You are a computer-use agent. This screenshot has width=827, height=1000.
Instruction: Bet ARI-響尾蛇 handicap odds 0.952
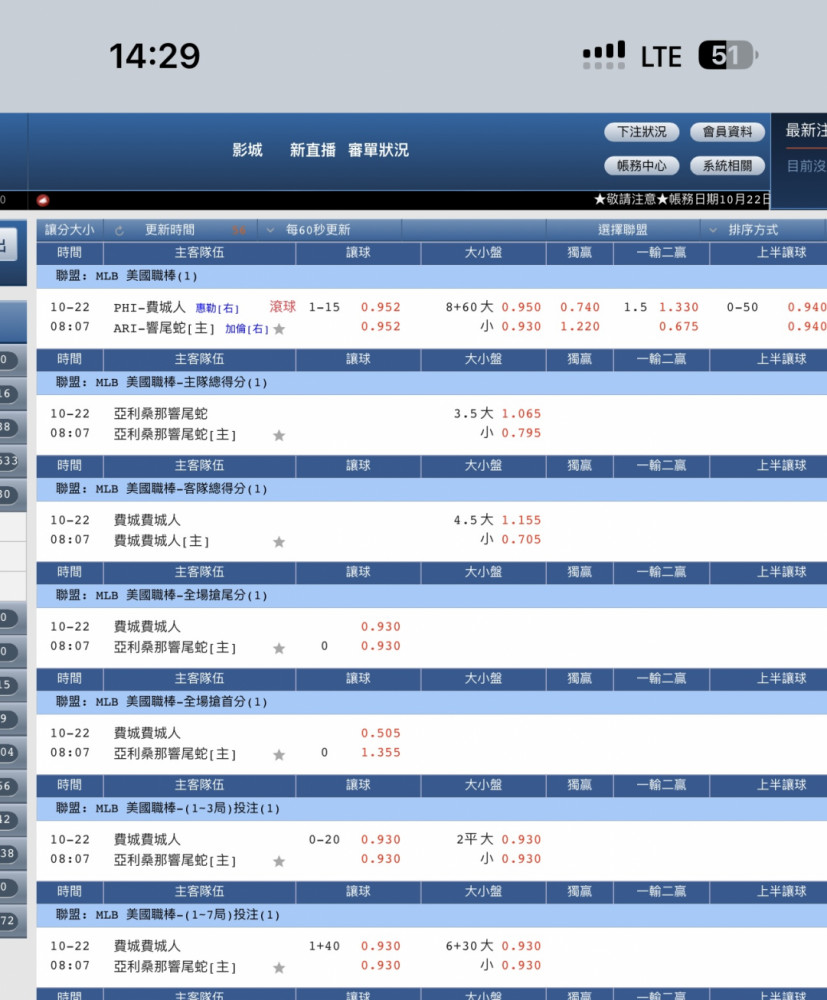coord(381,327)
